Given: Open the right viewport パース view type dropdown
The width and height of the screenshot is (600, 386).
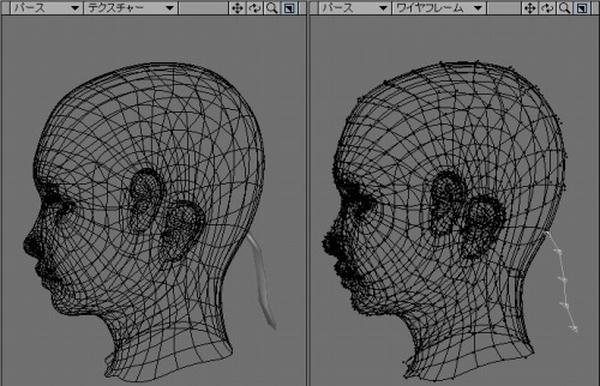Looking at the screenshot, I should click(354, 8).
